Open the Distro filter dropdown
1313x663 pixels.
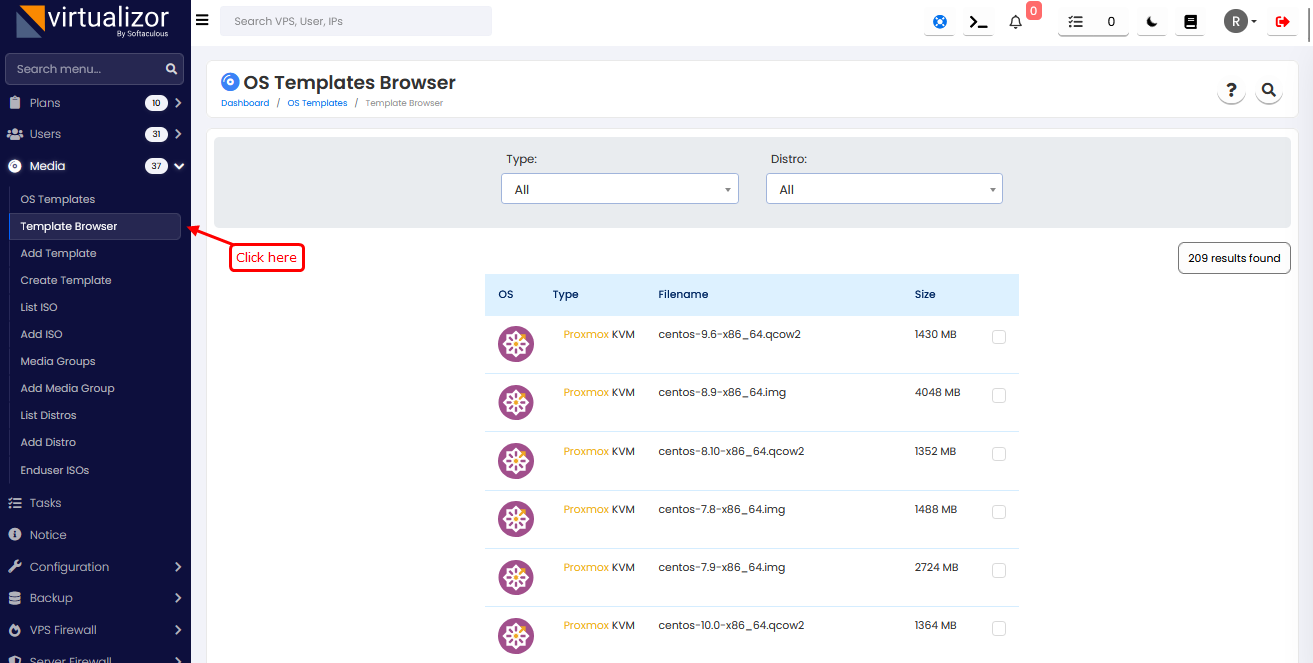[x=884, y=189]
